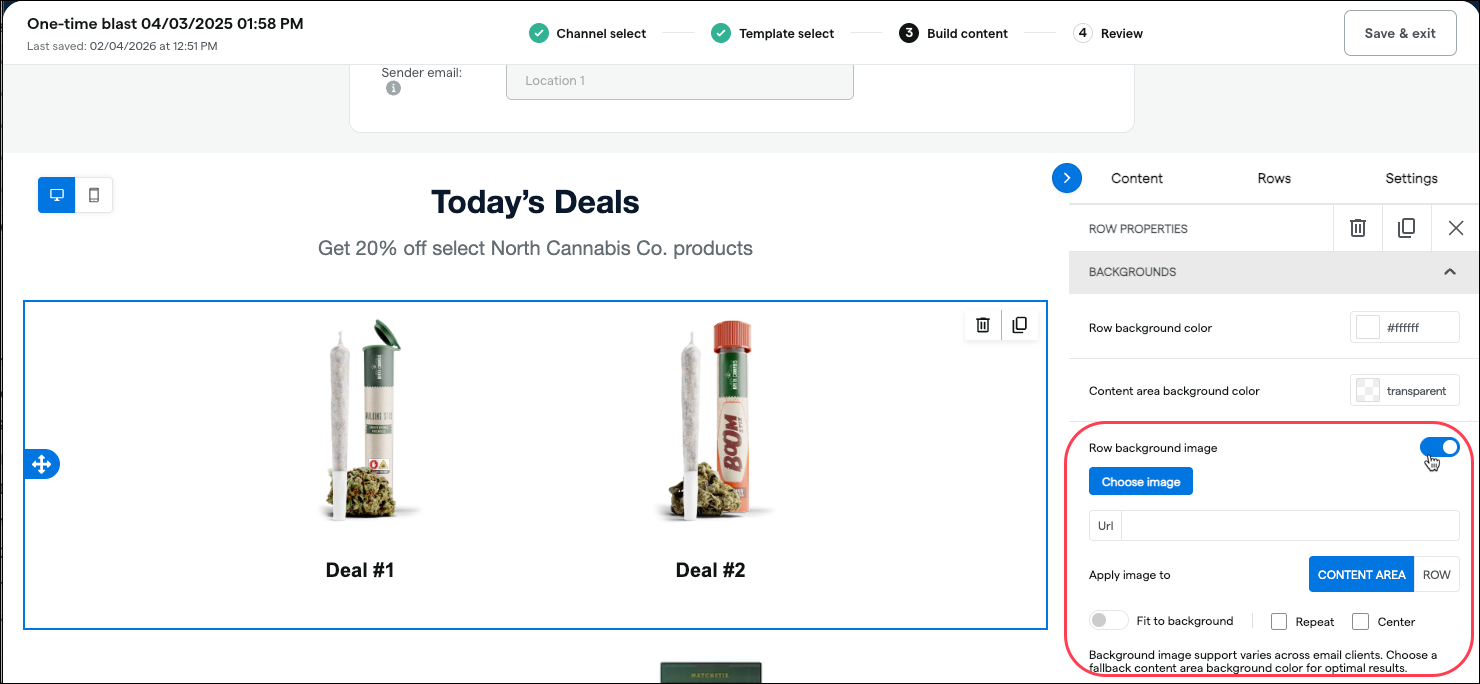The image size is (1480, 684).
Task: Click the sender email info icon
Action: tap(394, 89)
